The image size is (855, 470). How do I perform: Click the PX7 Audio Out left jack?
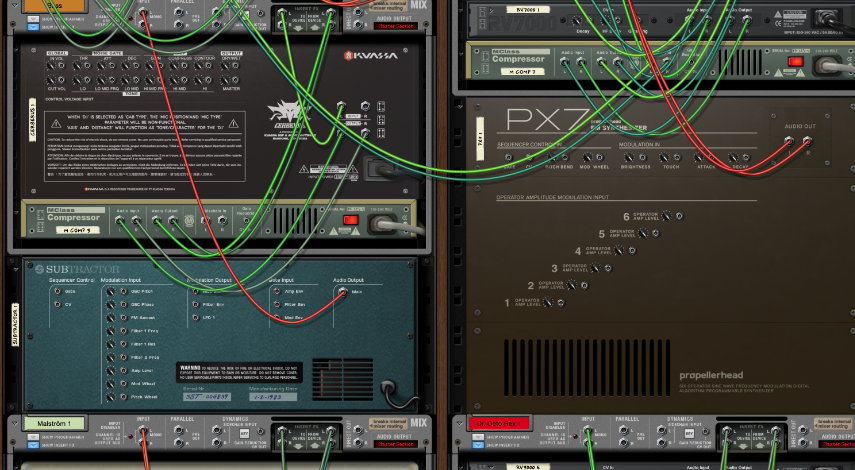tap(789, 141)
